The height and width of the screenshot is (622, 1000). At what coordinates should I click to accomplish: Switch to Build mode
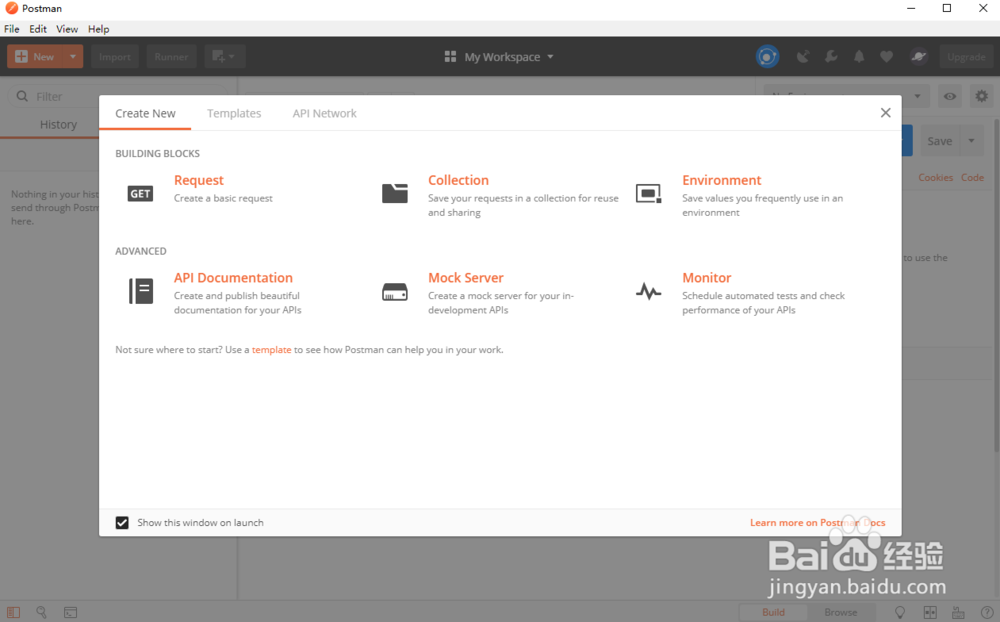coord(774,612)
